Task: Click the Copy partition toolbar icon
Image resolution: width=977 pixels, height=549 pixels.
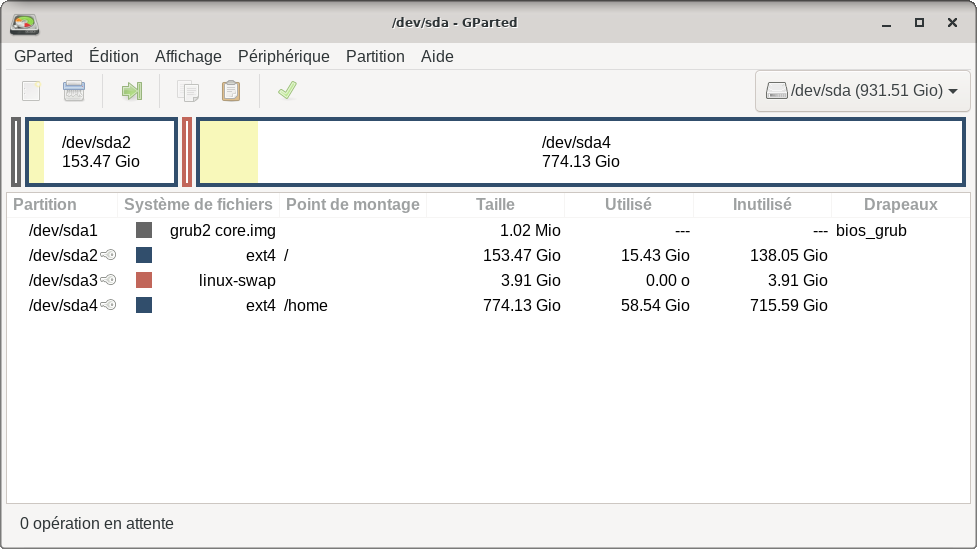Action: pos(188,91)
